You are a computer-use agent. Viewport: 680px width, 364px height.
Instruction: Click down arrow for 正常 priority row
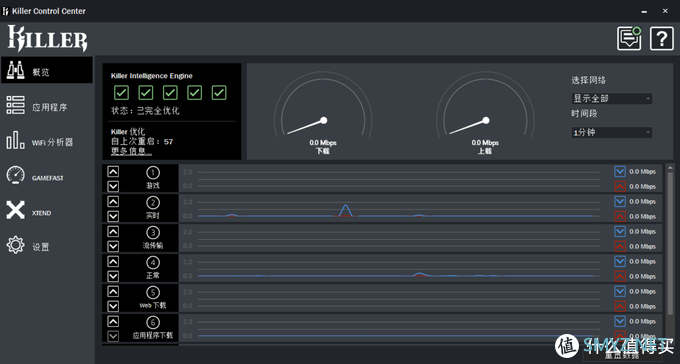pyautogui.click(x=113, y=276)
